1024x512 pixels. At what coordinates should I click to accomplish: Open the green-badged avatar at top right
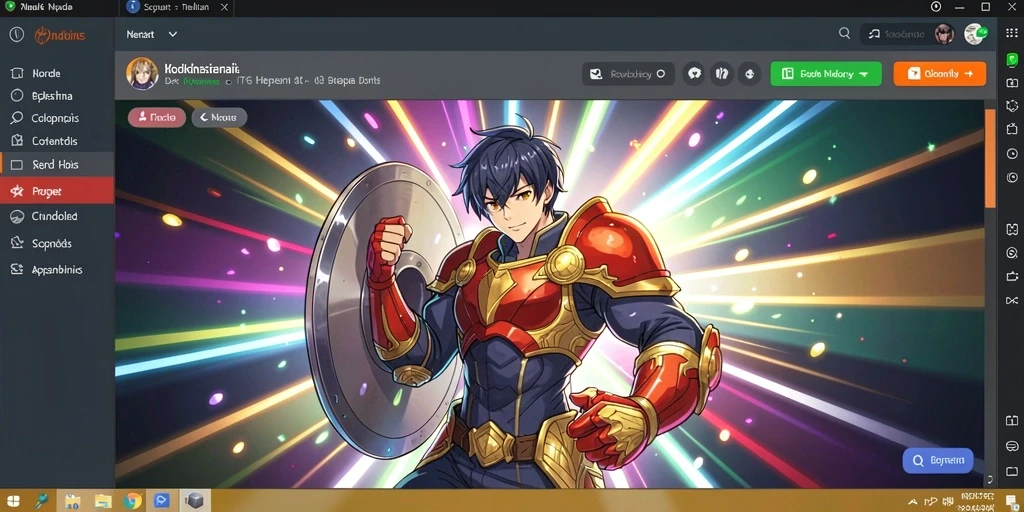(975, 34)
